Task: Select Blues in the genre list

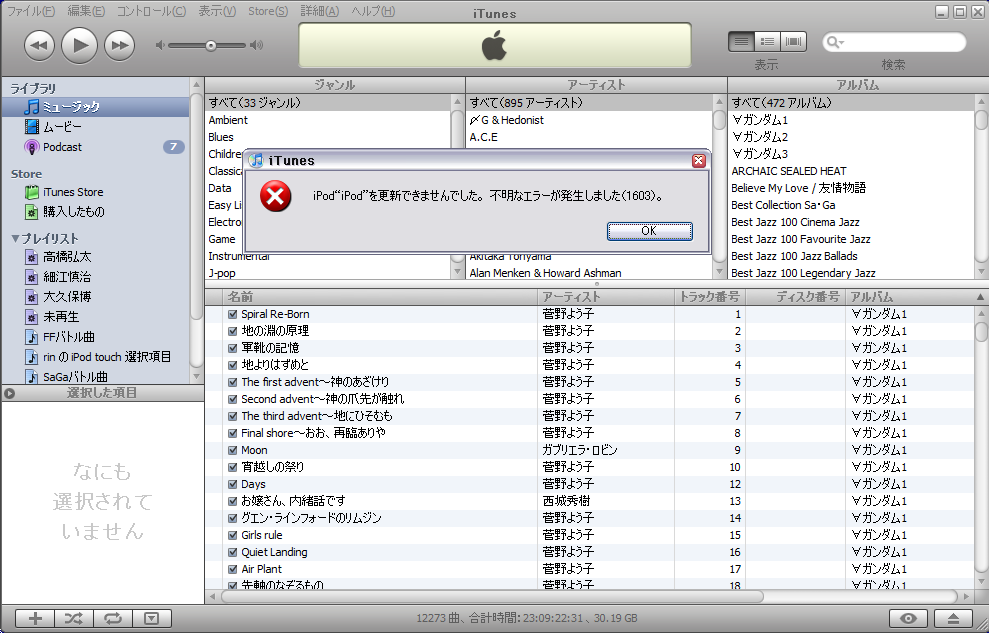Action: pyautogui.click(x=328, y=137)
